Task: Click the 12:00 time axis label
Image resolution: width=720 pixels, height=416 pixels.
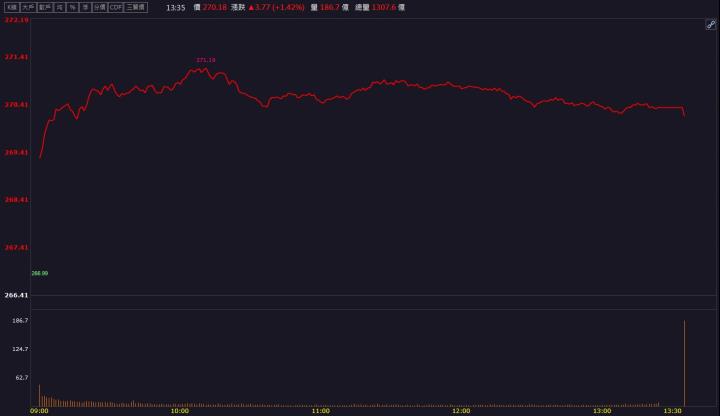Action: 461,411
